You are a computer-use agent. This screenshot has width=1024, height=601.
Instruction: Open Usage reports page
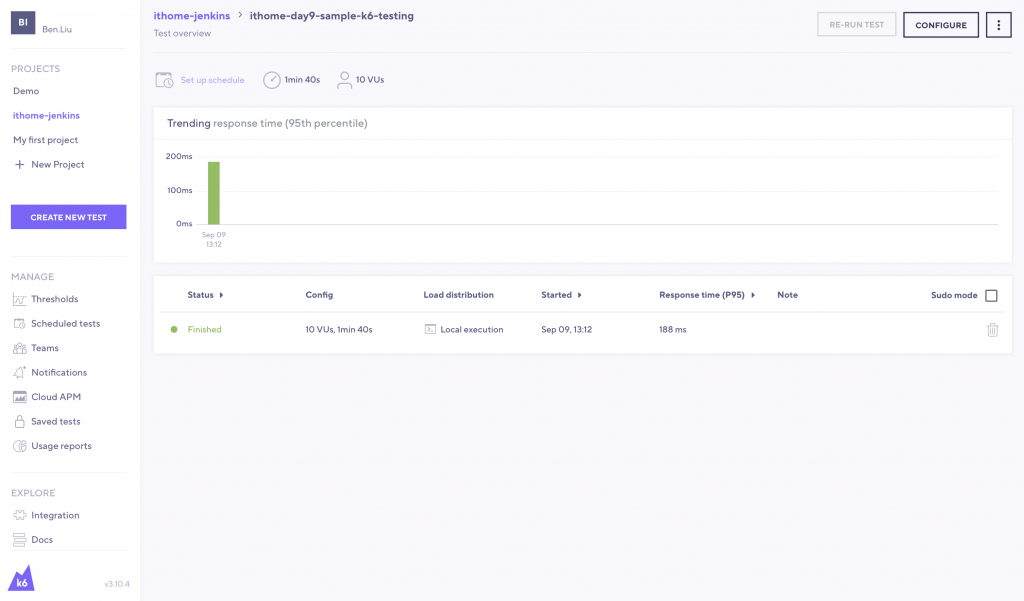(61, 446)
